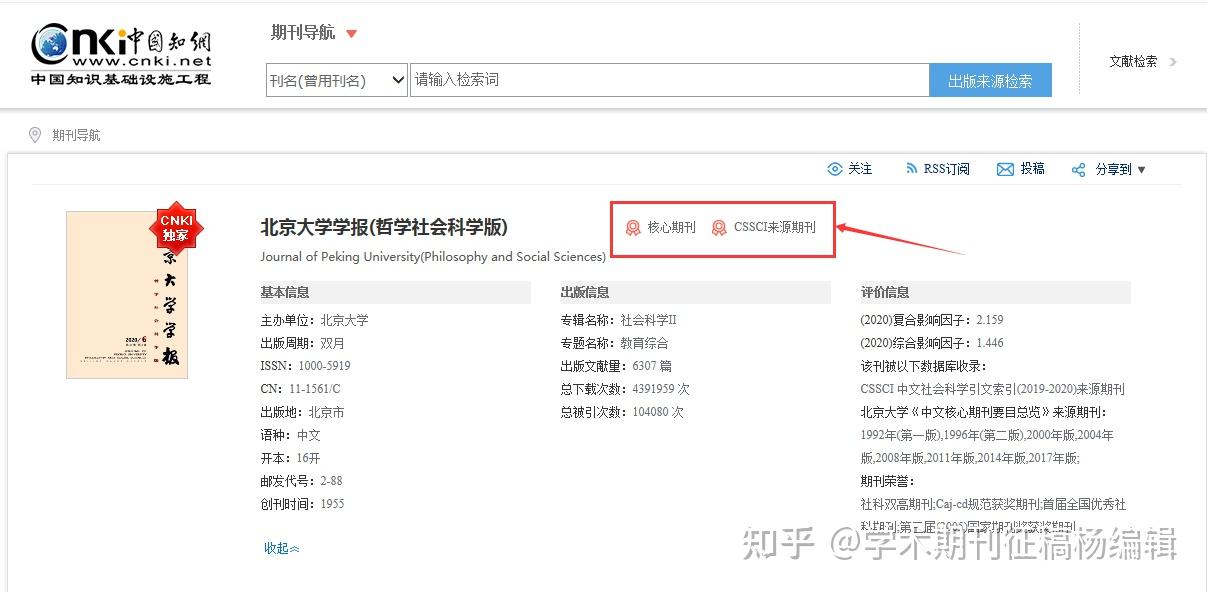Click the 期刊荣誉 label
The width and height of the screenshot is (1207, 592).
[887, 481]
